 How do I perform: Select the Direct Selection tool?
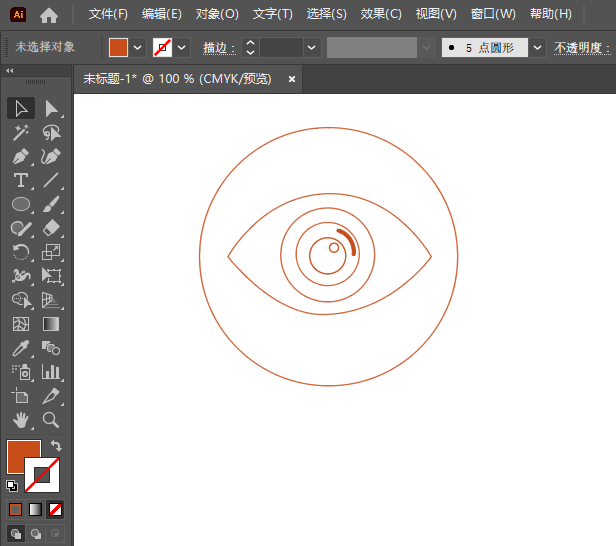click(x=52, y=108)
